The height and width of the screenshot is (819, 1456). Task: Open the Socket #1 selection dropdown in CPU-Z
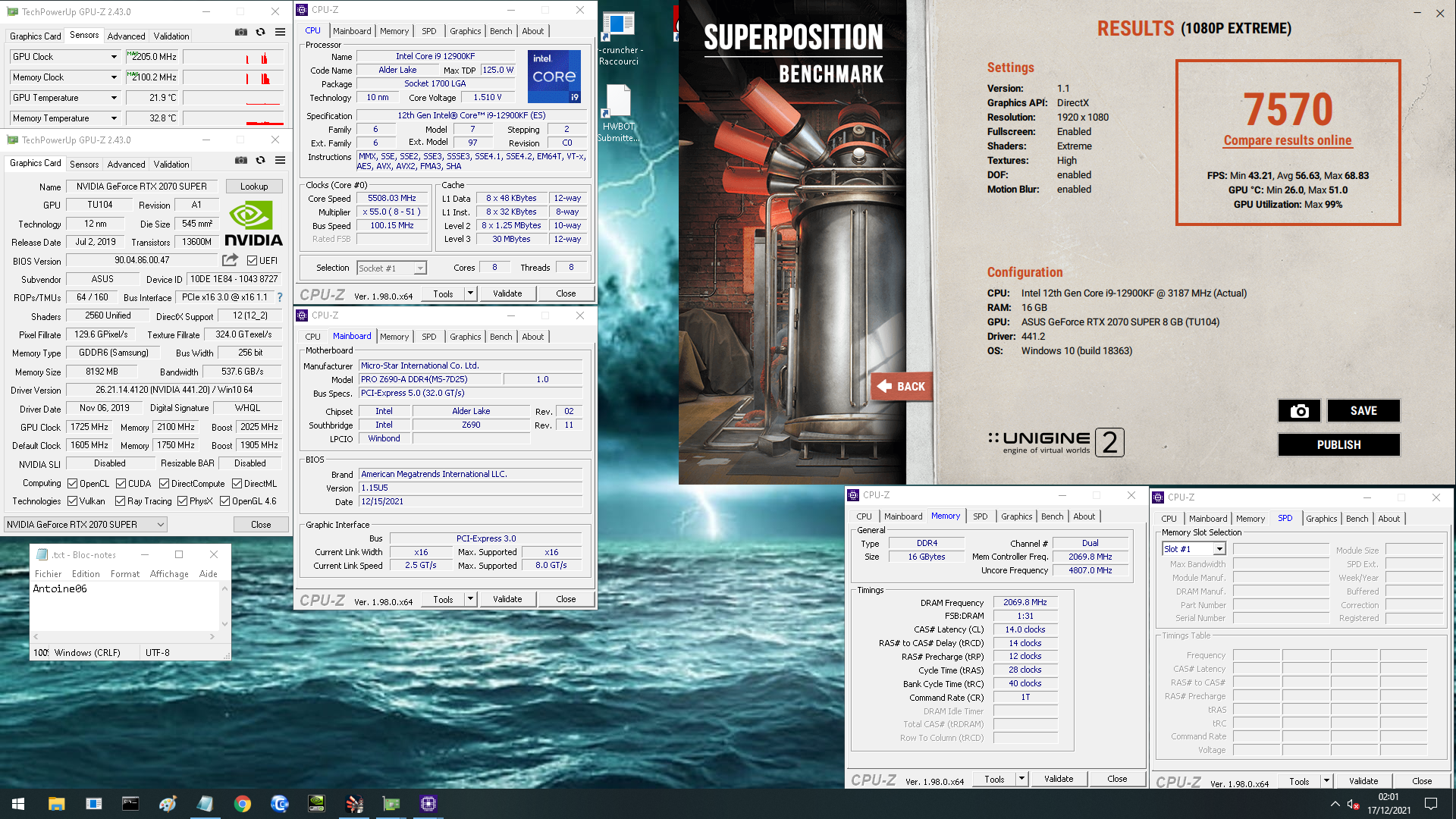[392, 268]
